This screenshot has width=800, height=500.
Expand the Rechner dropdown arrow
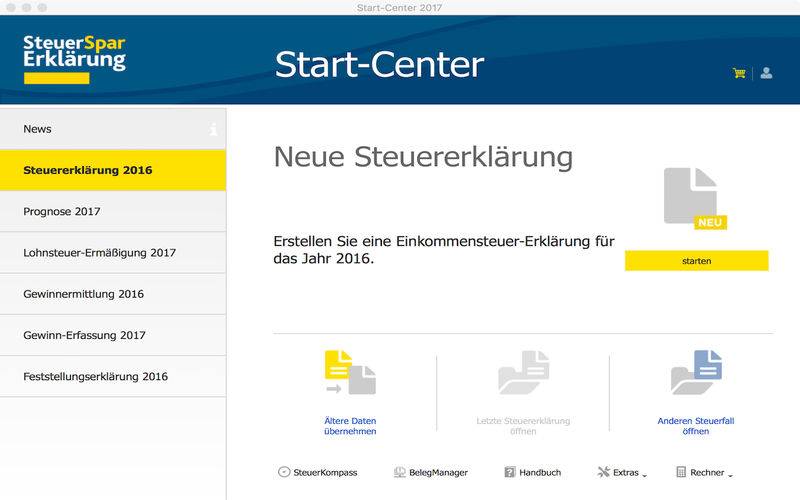coord(730,475)
